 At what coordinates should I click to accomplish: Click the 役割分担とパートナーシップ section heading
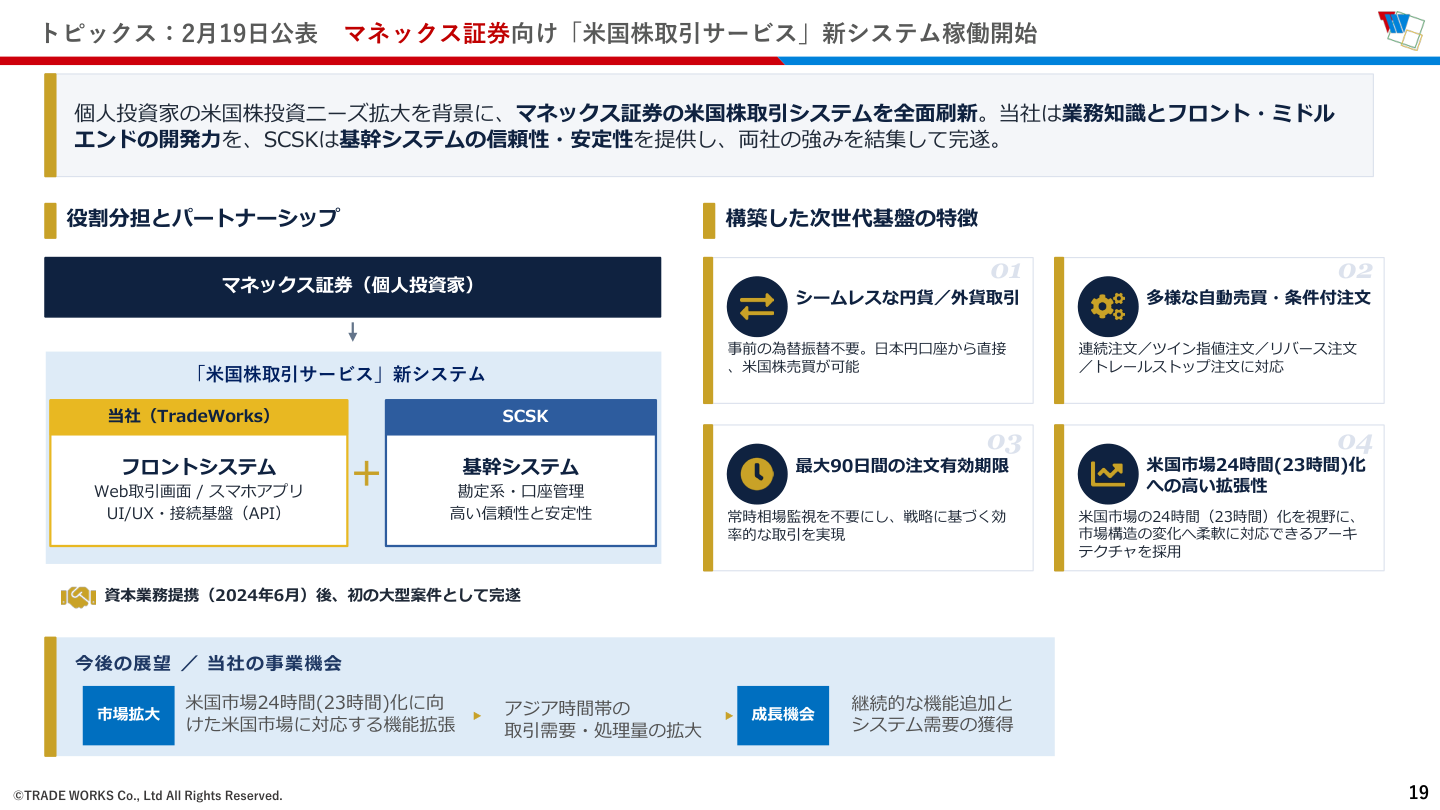(x=203, y=217)
